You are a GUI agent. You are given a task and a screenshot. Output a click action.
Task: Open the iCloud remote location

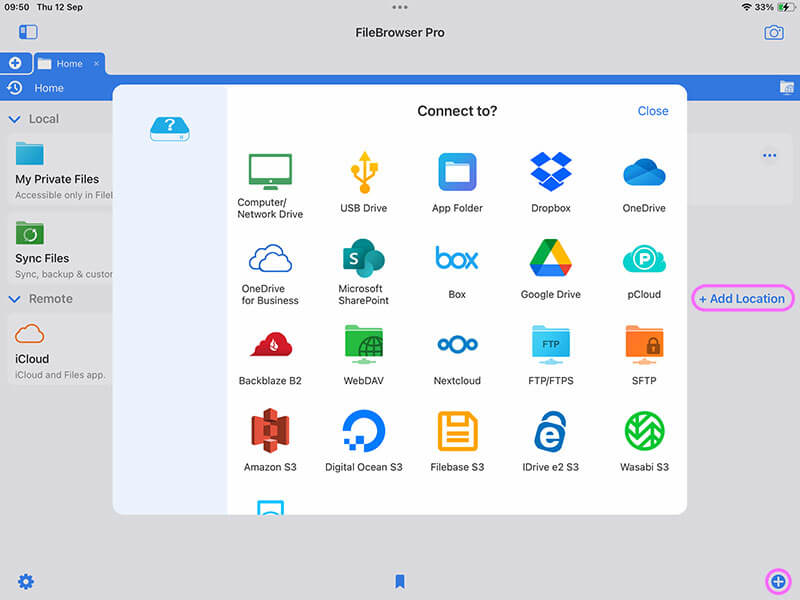(60, 350)
